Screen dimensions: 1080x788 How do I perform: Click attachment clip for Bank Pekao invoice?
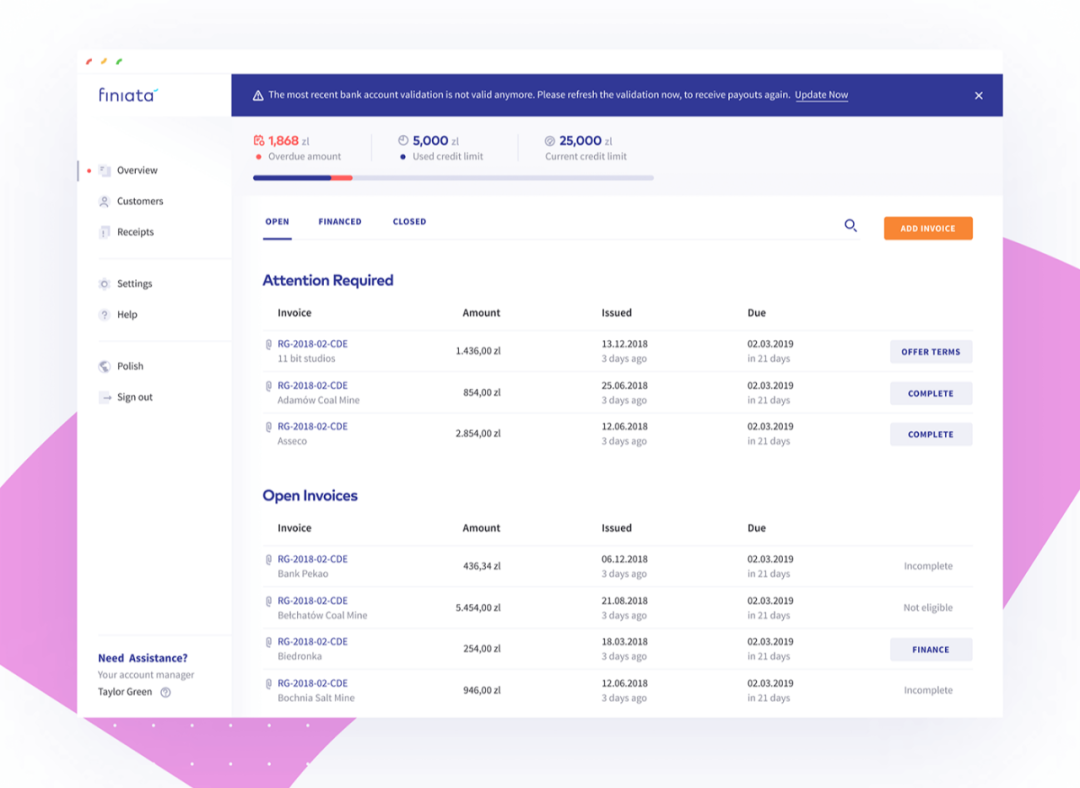tap(269, 559)
